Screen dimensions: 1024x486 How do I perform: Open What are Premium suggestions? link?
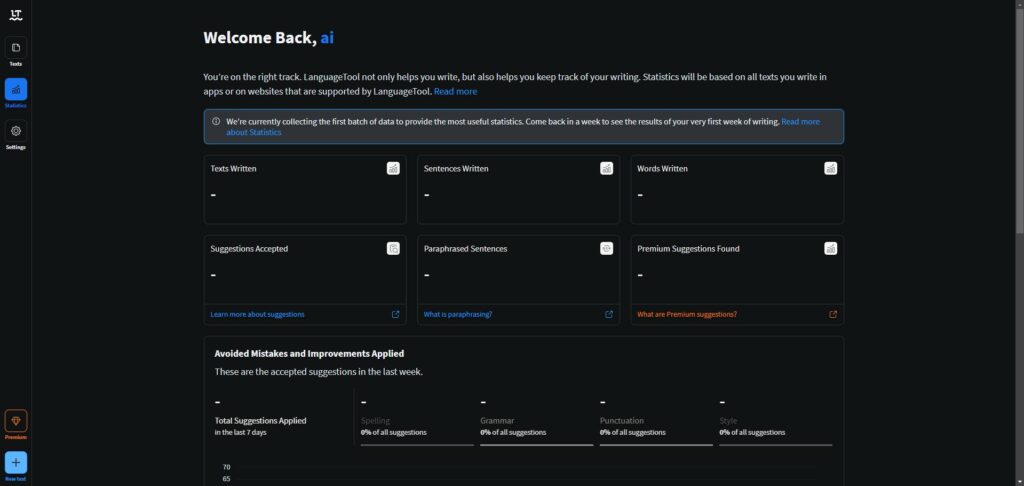click(687, 314)
